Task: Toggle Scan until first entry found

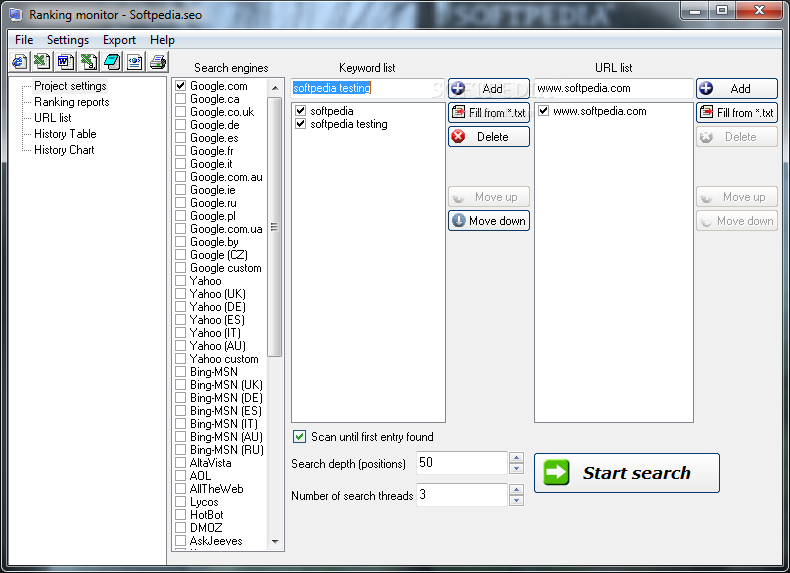Action: (x=299, y=437)
